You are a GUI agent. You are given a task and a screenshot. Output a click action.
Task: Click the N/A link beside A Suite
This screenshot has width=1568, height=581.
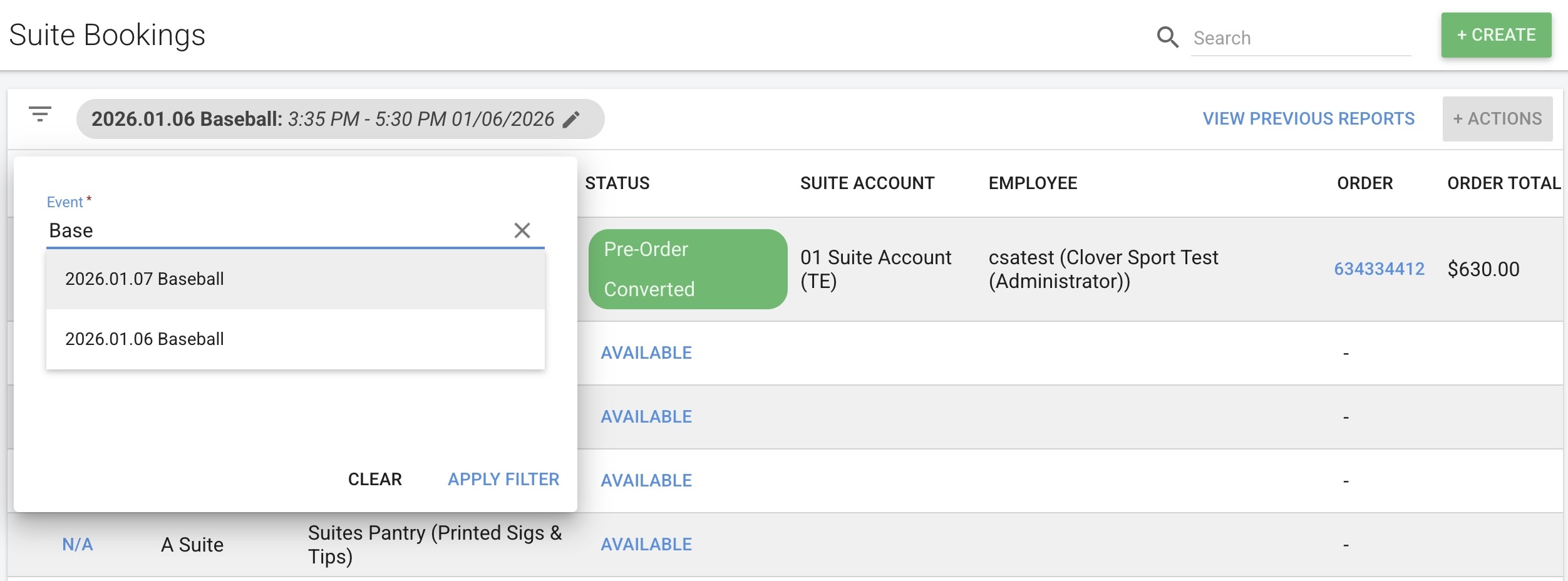click(78, 544)
